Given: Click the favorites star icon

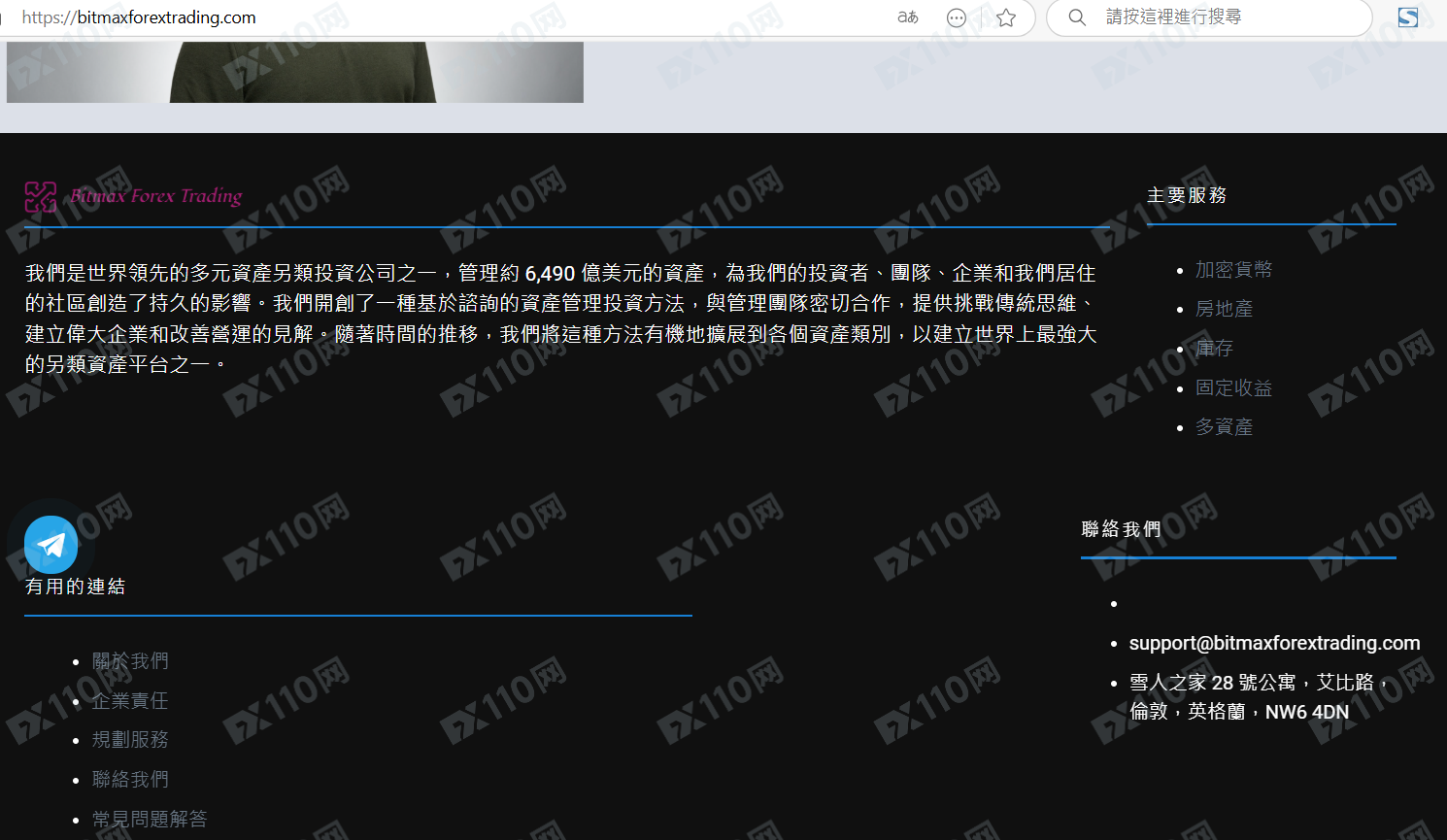Looking at the screenshot, I should tap(1006, 17).
